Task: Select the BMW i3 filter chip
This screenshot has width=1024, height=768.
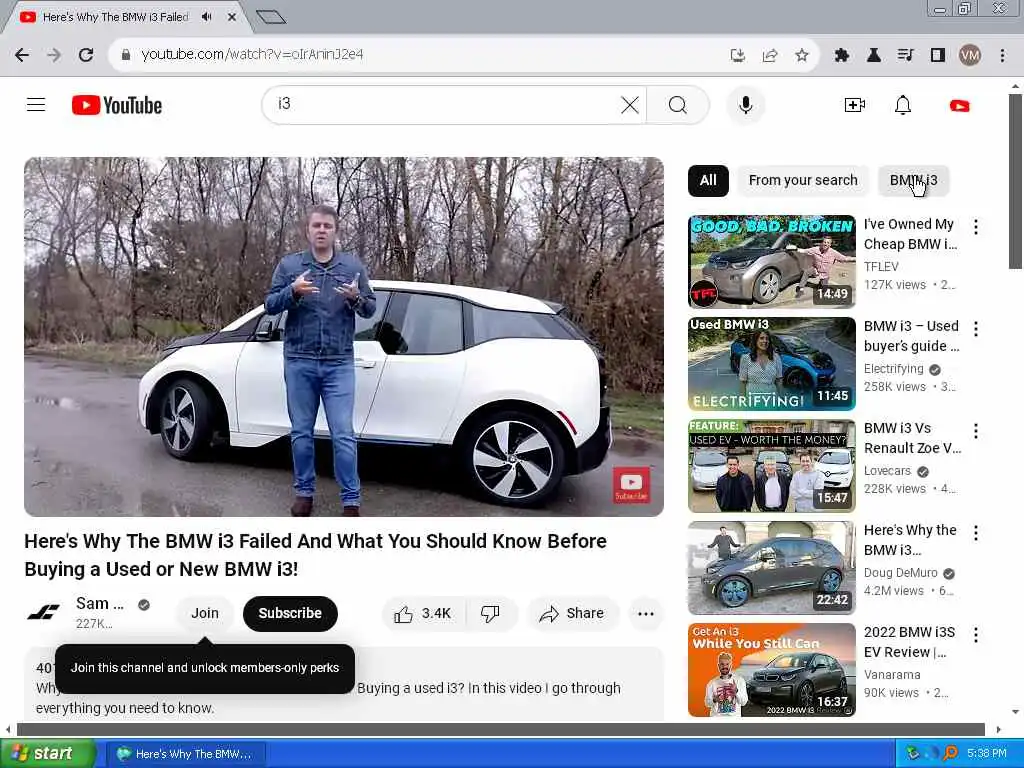Action: (x=913, y=180)
